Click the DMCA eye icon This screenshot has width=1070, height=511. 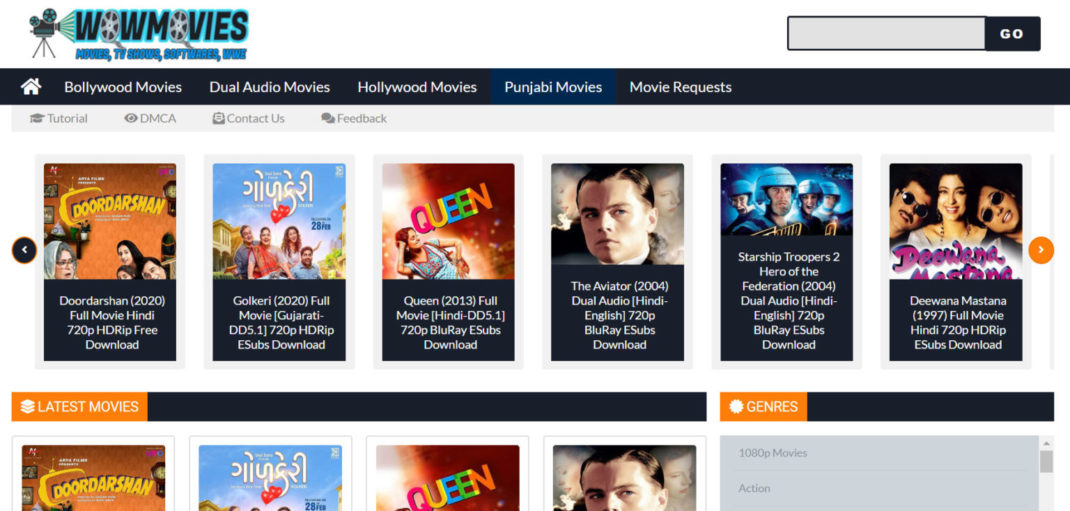[131, 118]
